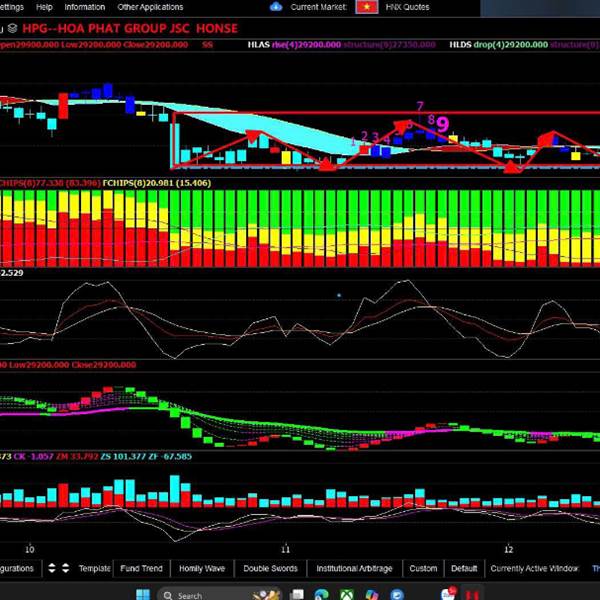Open the Help menu
Screen dimensions: 600x600
(x=44, y=7)
